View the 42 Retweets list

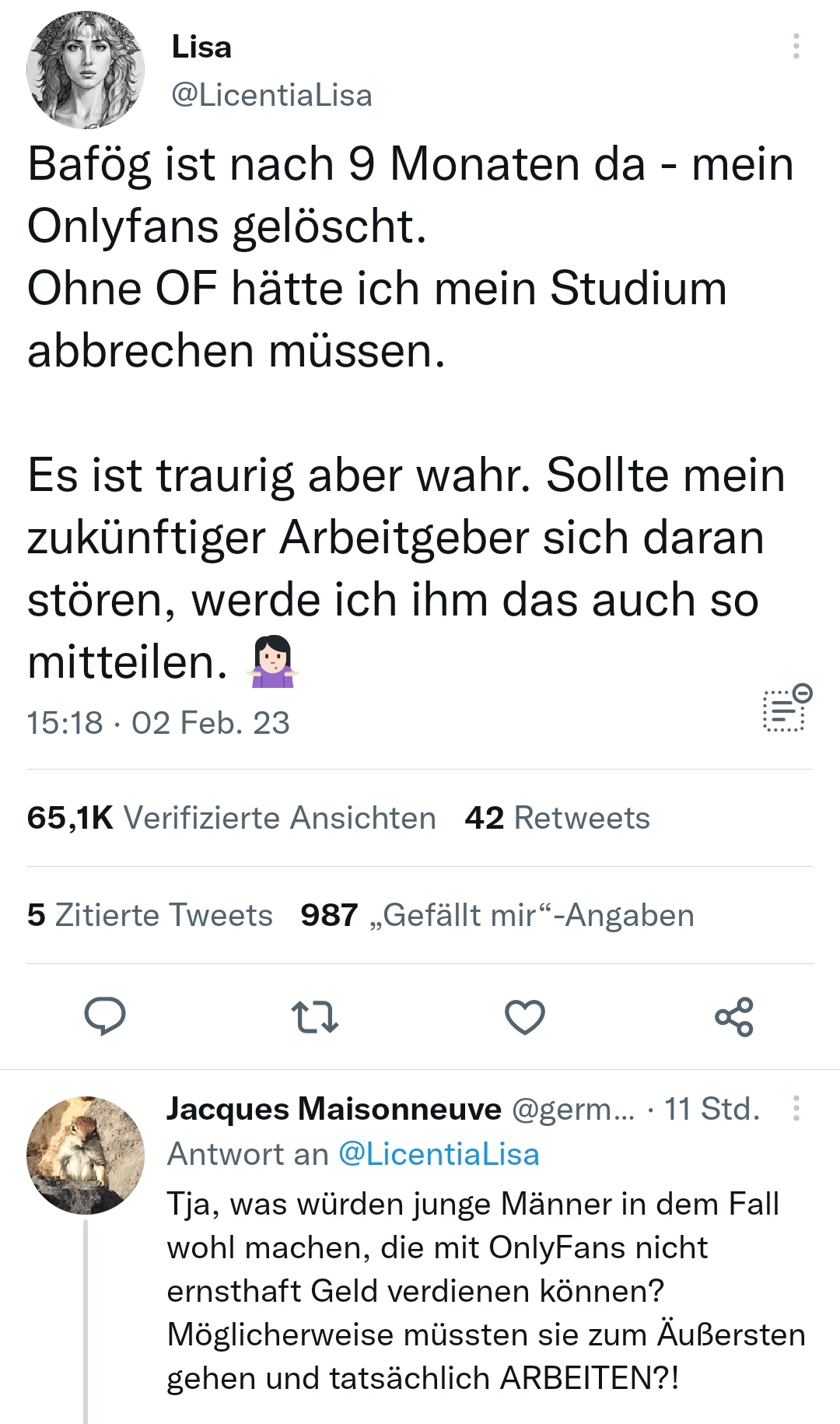(x=557, y=818)
